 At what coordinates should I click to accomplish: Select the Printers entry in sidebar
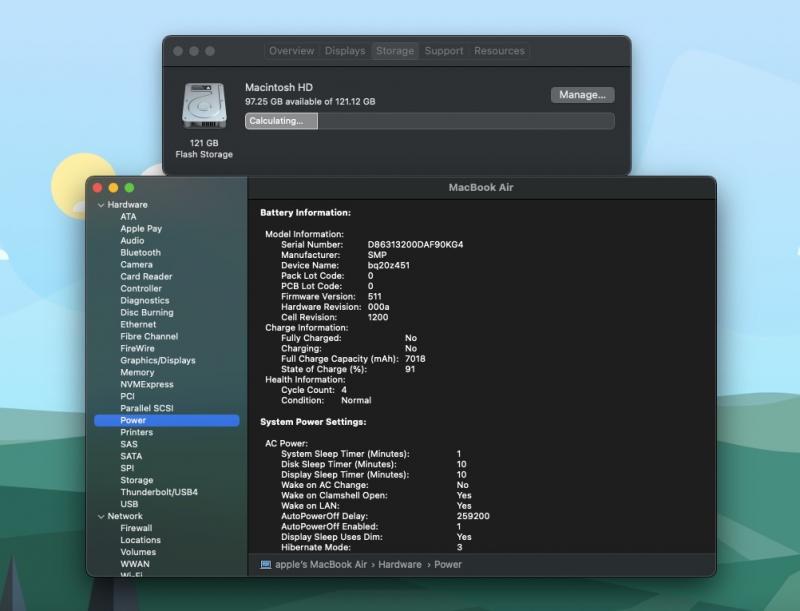coord(137,433)
